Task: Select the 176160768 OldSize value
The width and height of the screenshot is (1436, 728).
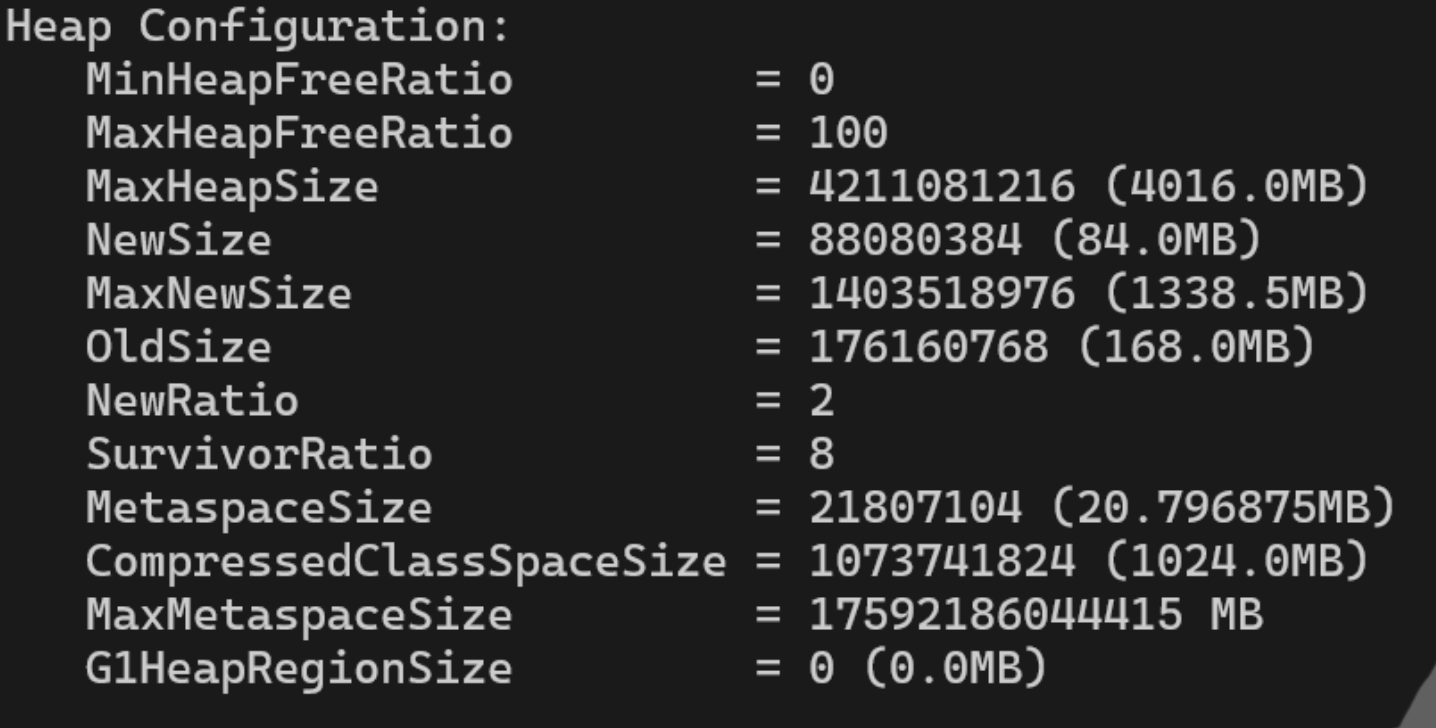Action: pos(929,347)
